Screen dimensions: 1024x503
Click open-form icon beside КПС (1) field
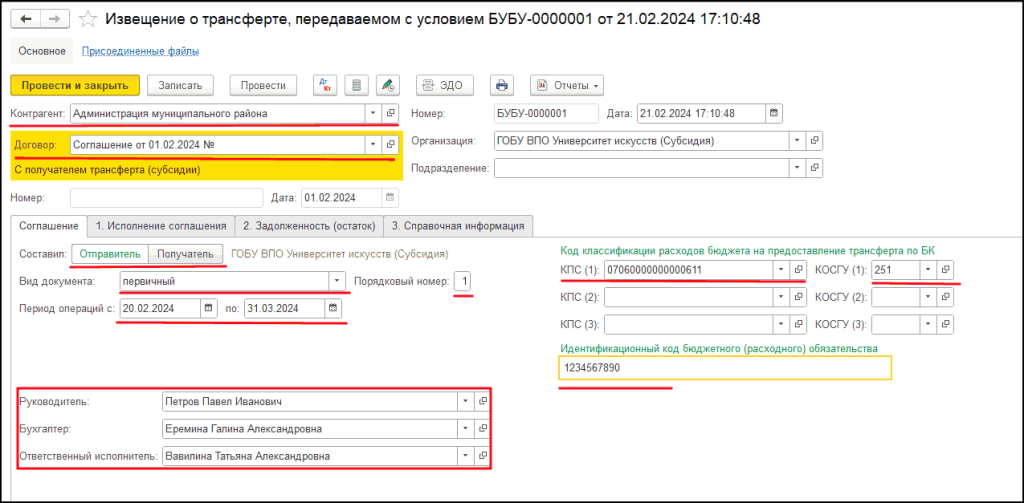[x=798, y=270]
